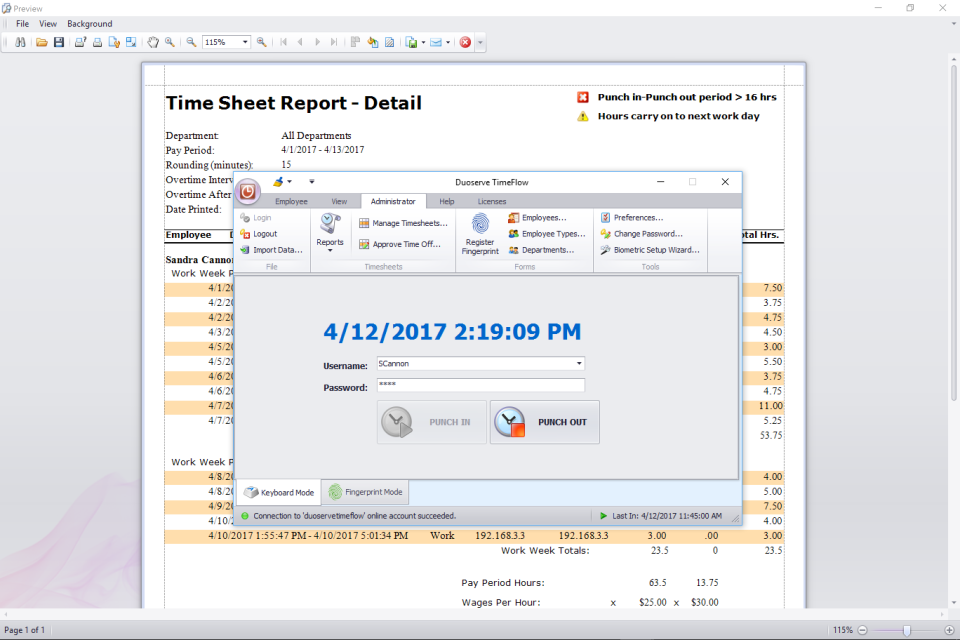Open the 115% zoom level dropdown
Viewport: 960px width, 640px height.
click(x=245, y=42)
